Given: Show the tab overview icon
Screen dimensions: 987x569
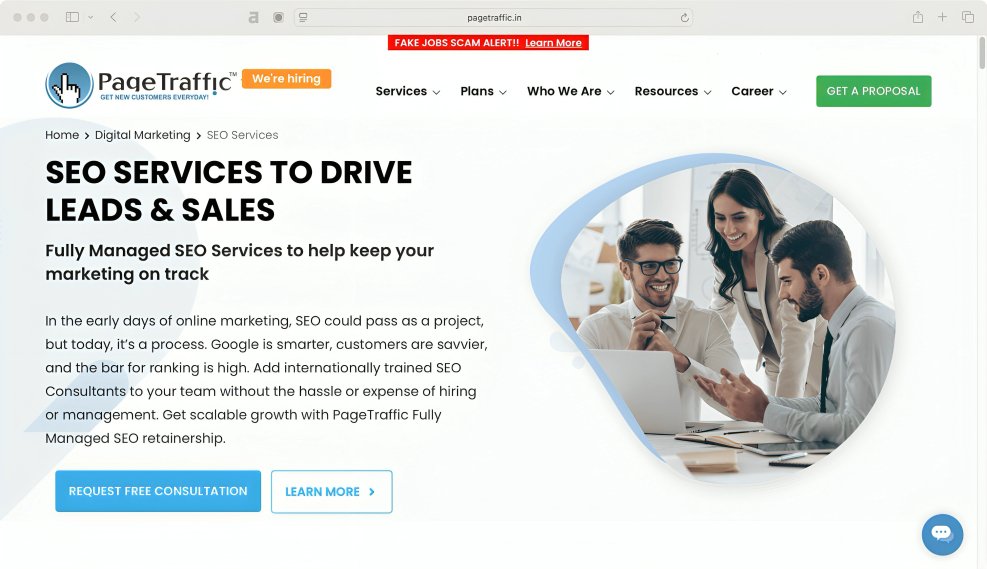Looking at the screenshot, I should pyautogui.click(x=967, y=17).
